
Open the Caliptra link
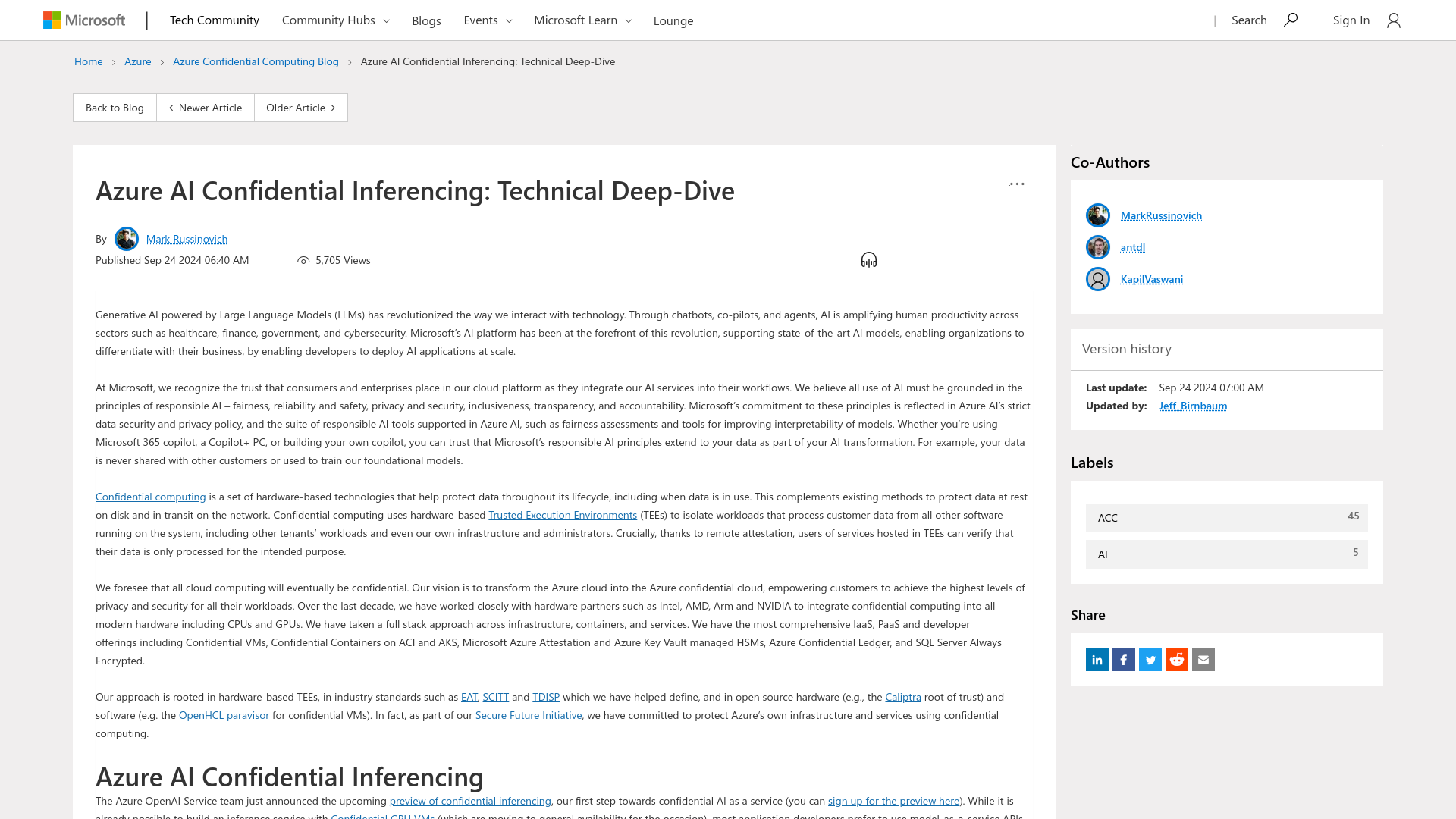903,697
